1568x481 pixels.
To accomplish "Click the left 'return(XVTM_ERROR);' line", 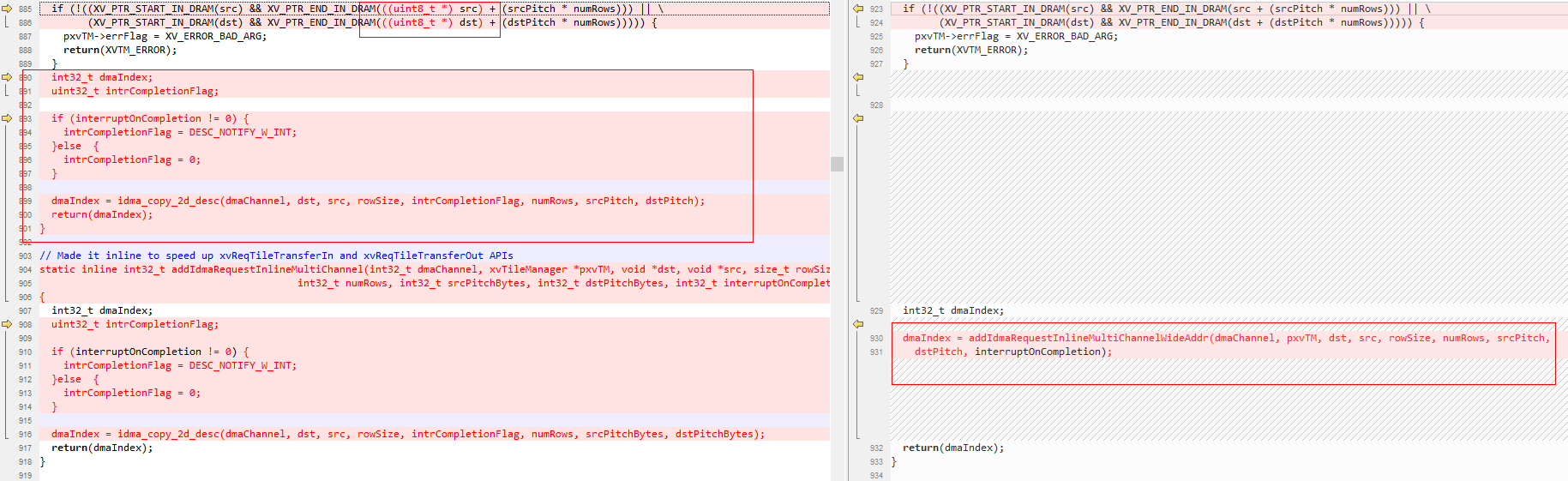I will [120, 50].
